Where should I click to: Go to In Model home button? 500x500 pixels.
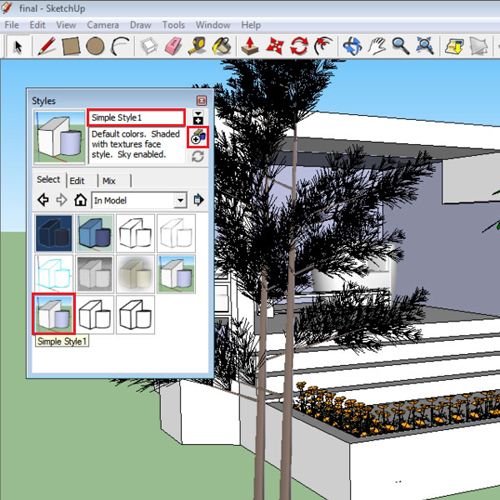tap(80, 200)
